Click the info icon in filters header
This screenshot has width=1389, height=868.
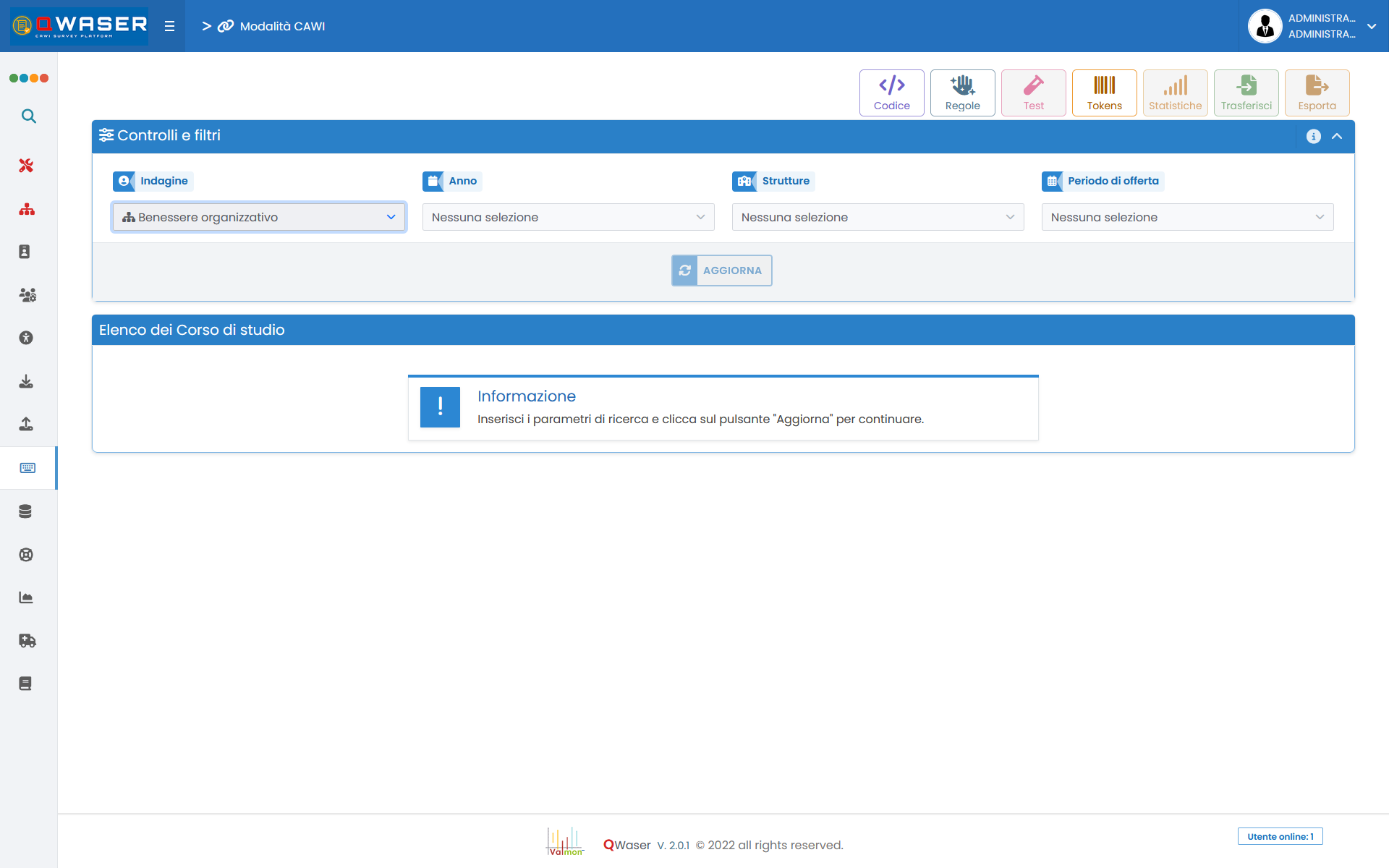pos(1314,136)
